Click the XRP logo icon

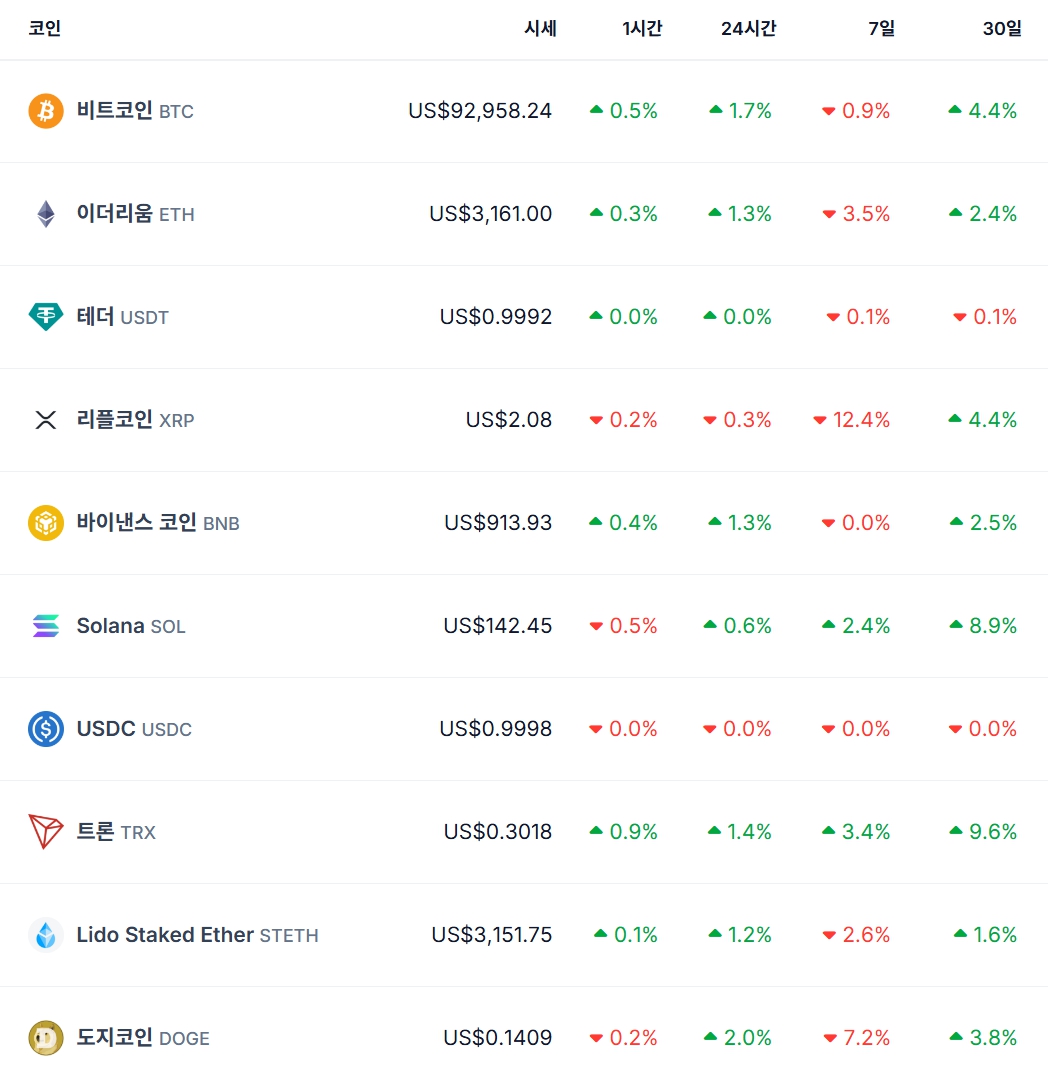click(46, 420)
